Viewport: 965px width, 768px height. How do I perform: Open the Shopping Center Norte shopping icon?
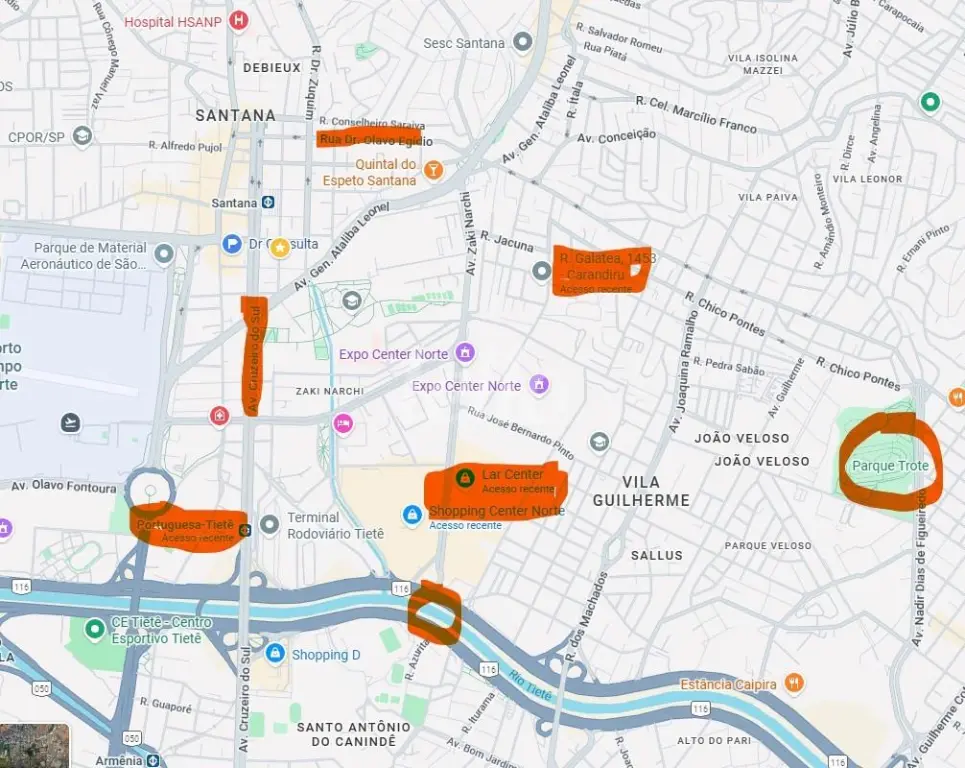pyautogui.click(x=412, y=514)
